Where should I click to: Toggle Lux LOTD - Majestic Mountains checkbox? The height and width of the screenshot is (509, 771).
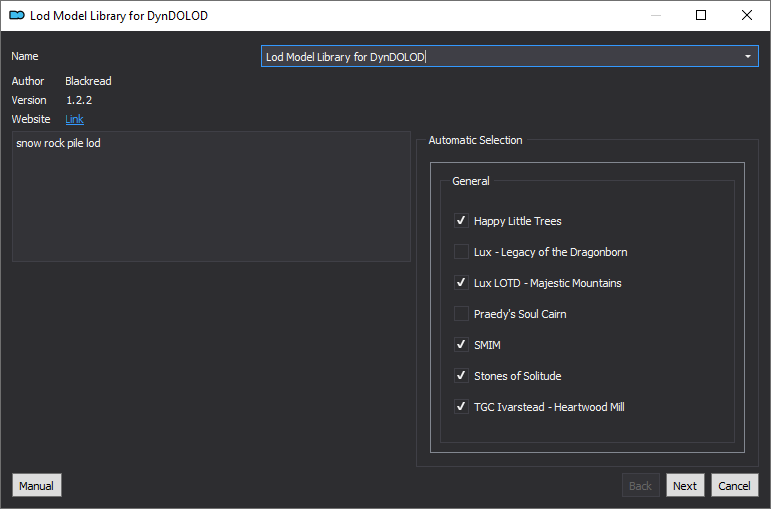(461, 283)
